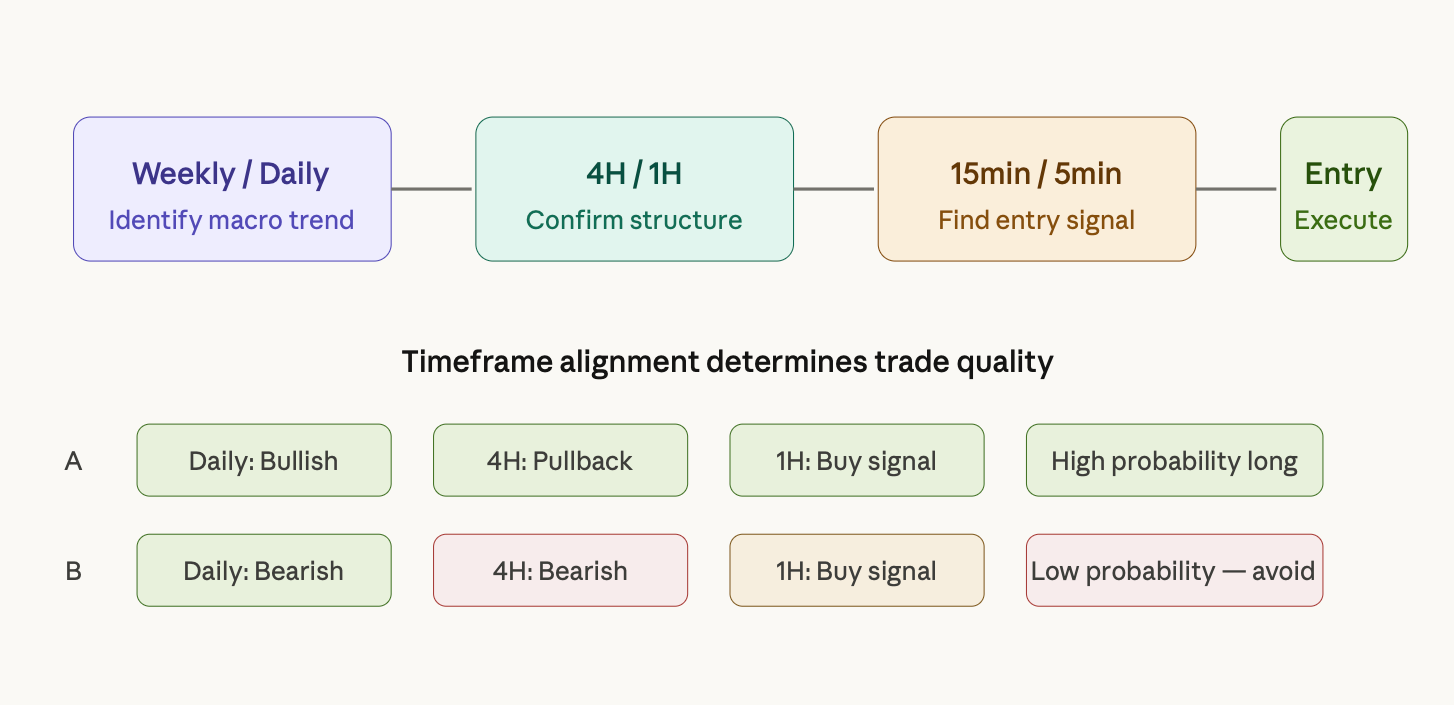Viewport: 1454px width, 705px height.
Task: Select the Daily: Bullish box
Action: tap(264, 460)
